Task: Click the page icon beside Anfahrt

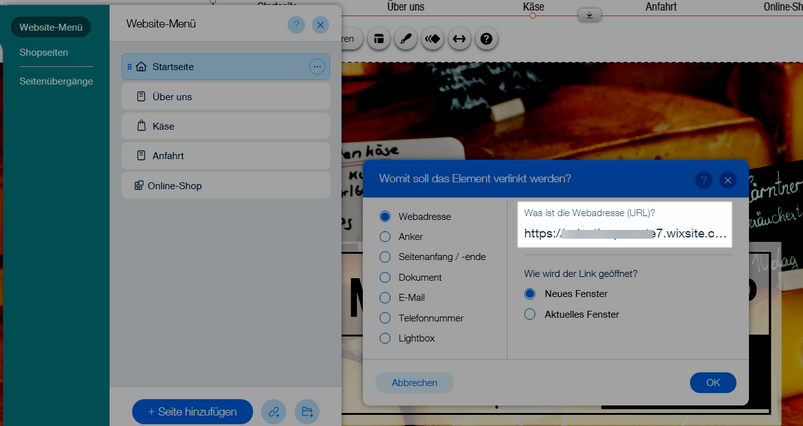Action: pyautogui.click(x=141, y=156)
